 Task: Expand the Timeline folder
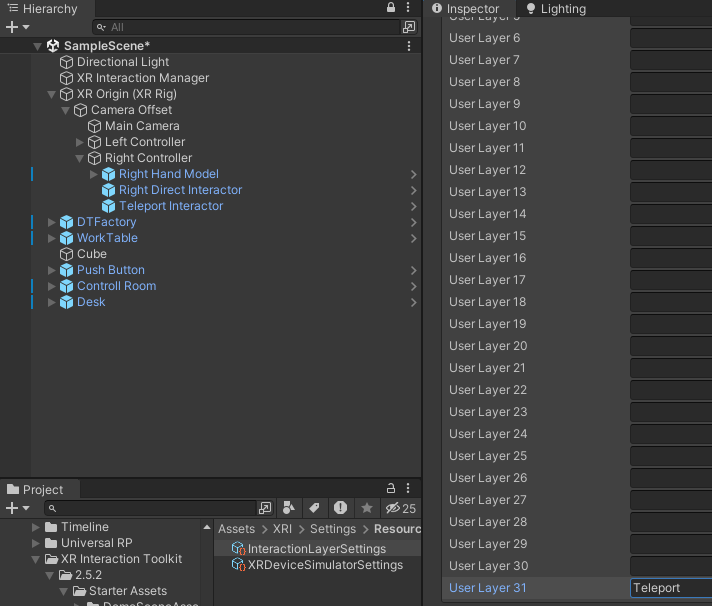pyautogui.click(x=35, y=527)
